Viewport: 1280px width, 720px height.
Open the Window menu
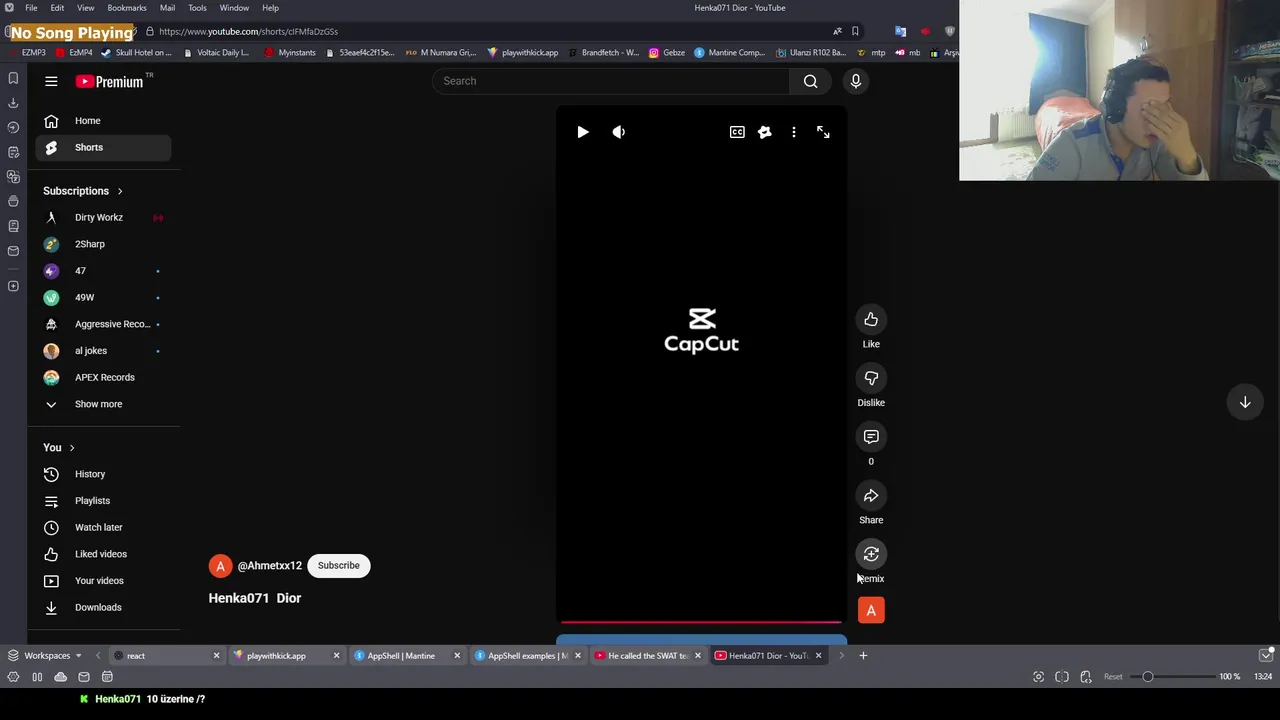(234, 8)
